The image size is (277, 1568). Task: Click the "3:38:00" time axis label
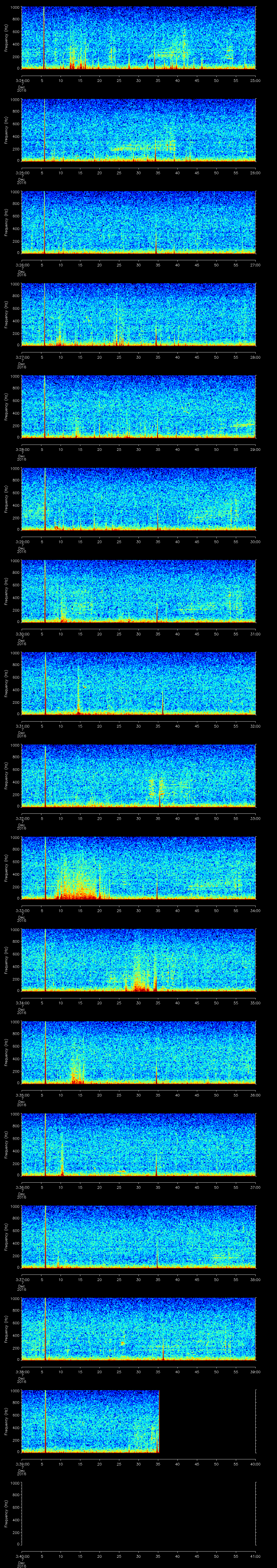tap(22, 1371)
